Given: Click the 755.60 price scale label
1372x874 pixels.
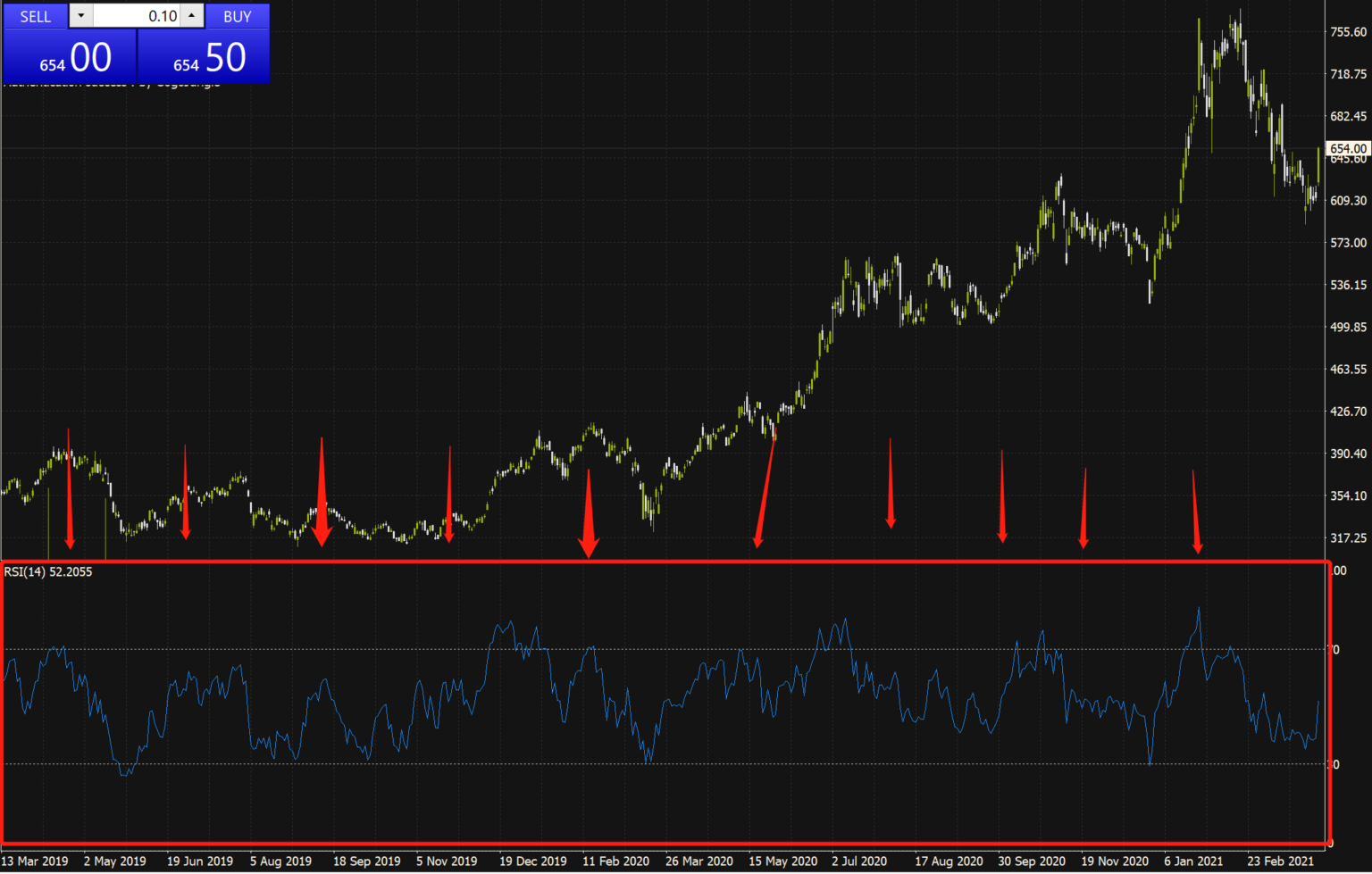Looking at the screenshot, I should [x=1349, y=32].
